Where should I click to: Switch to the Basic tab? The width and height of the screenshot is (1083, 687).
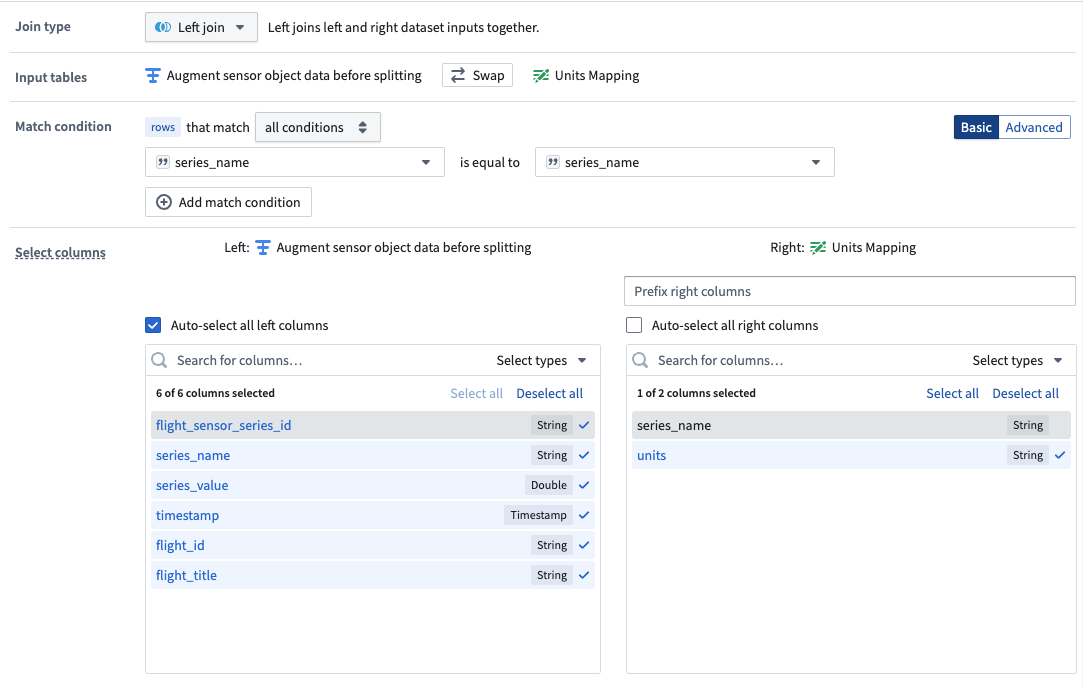(x=976, y=127)
